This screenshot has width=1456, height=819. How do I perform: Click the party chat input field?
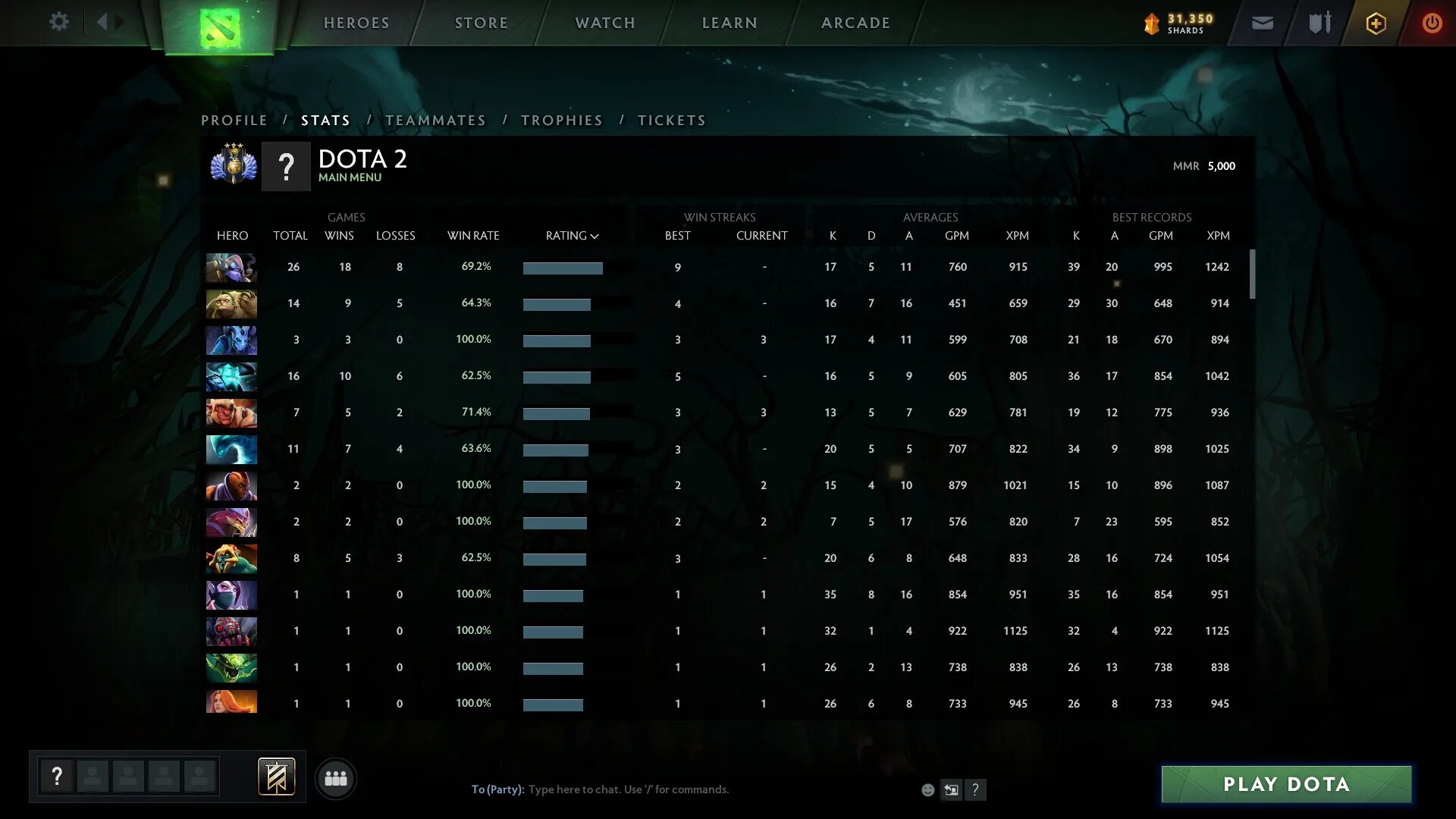[x=690, y=789]
